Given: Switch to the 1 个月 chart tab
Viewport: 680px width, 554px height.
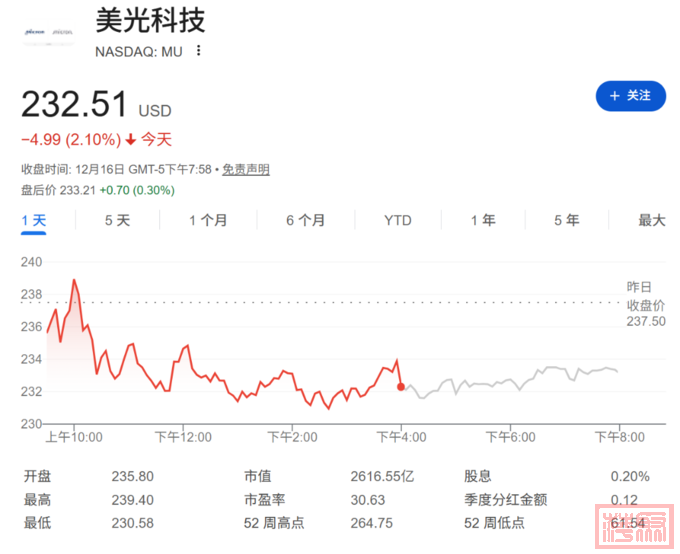Looking at the screenshot, I should [x=208, y=220].
